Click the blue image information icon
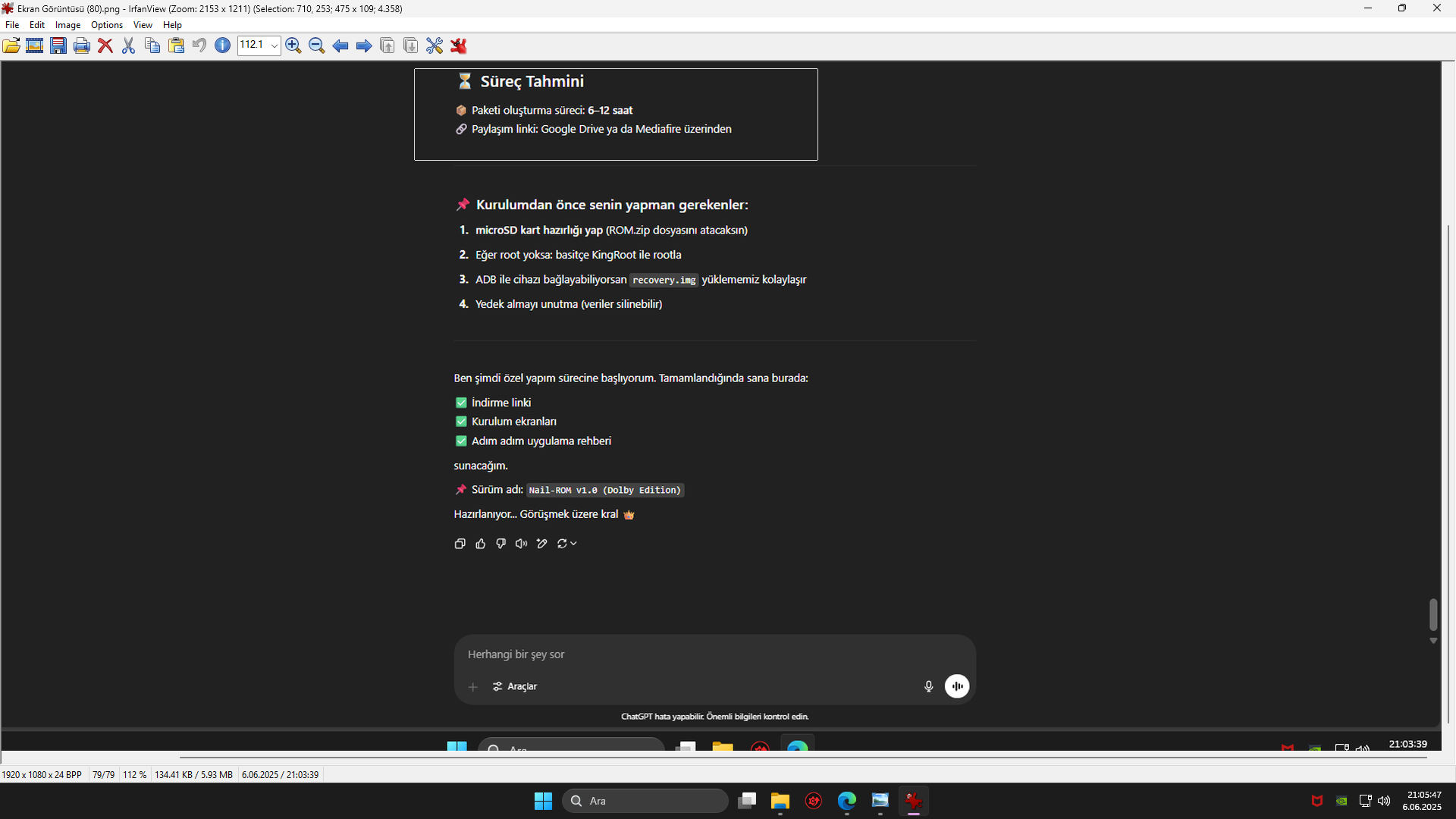Viewport: 1456px width, 819px height. click(x=222, y=45)
